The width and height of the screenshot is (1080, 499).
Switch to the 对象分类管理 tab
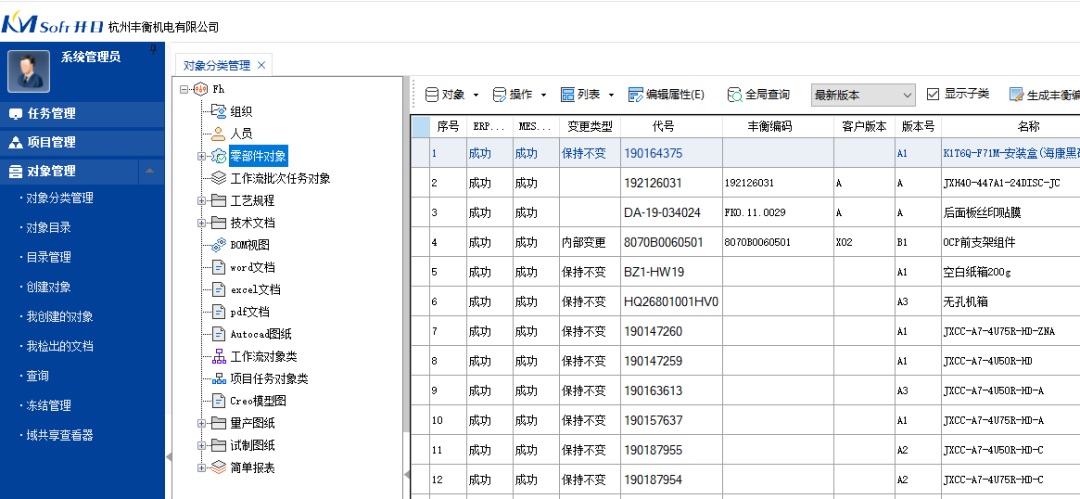pyautogui.click(x=216, y=65)
